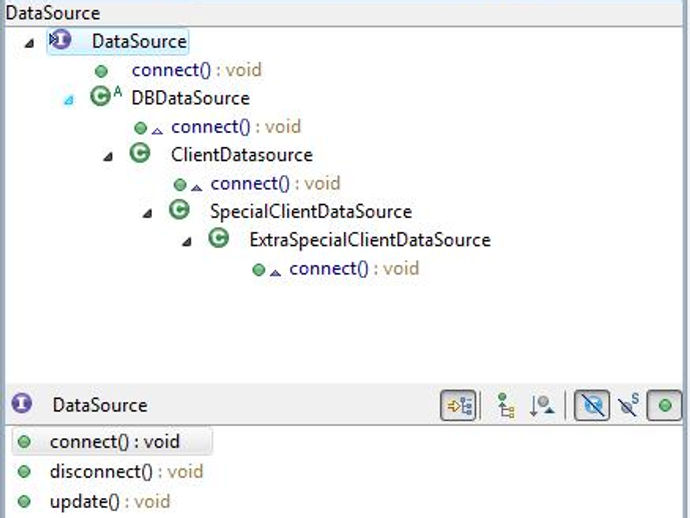Image resolution: width=690 pixels, height=518 pixels.
Task: Collapse the DBDataSource node
Action: coord(69,100)
